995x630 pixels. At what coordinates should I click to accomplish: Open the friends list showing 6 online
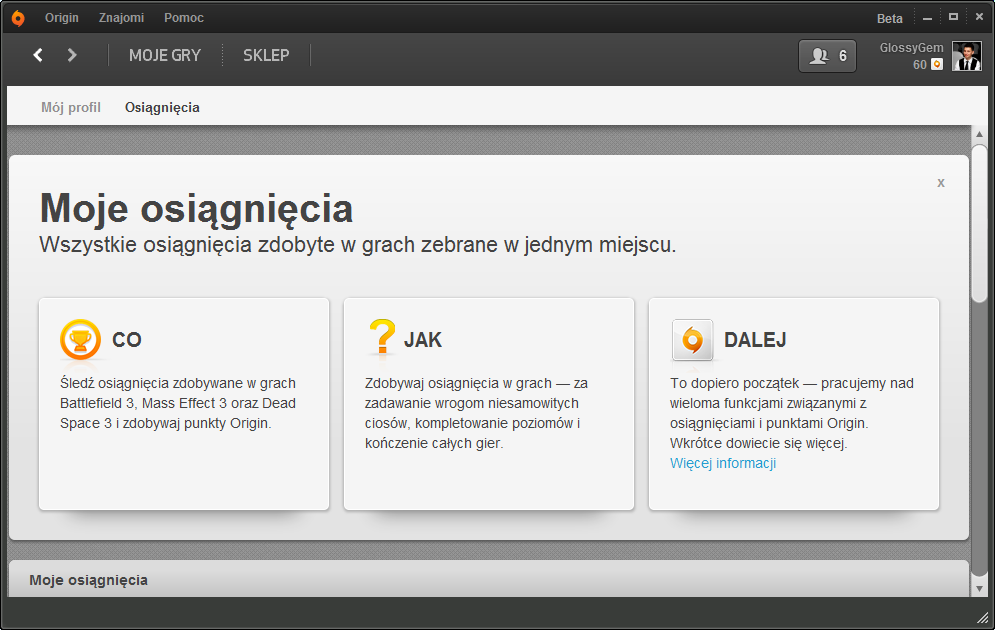[x=828, y=56]
